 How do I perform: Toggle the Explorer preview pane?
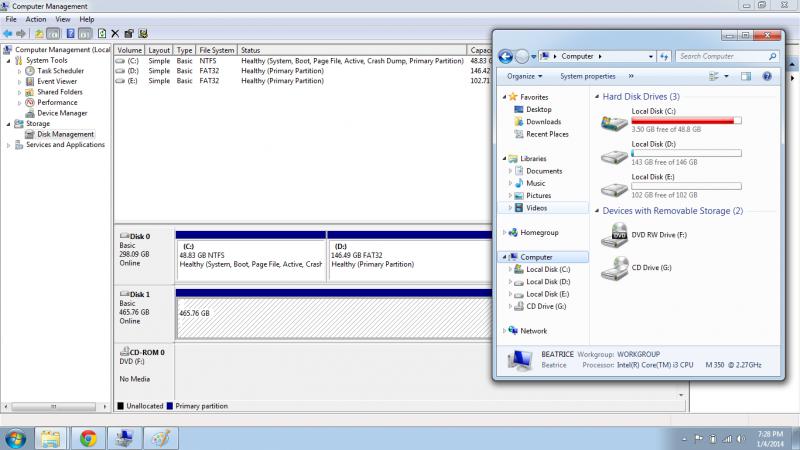click(746, 76)
